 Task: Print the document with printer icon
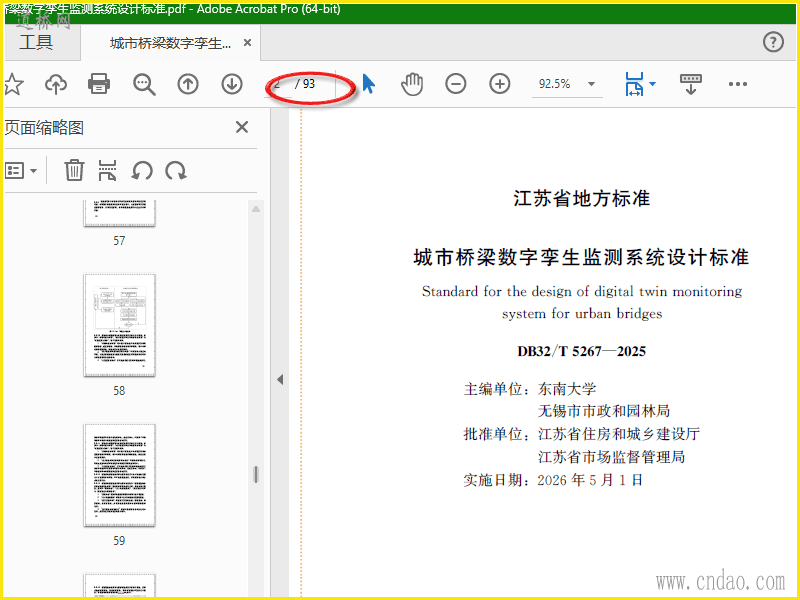tap(99, 84)
